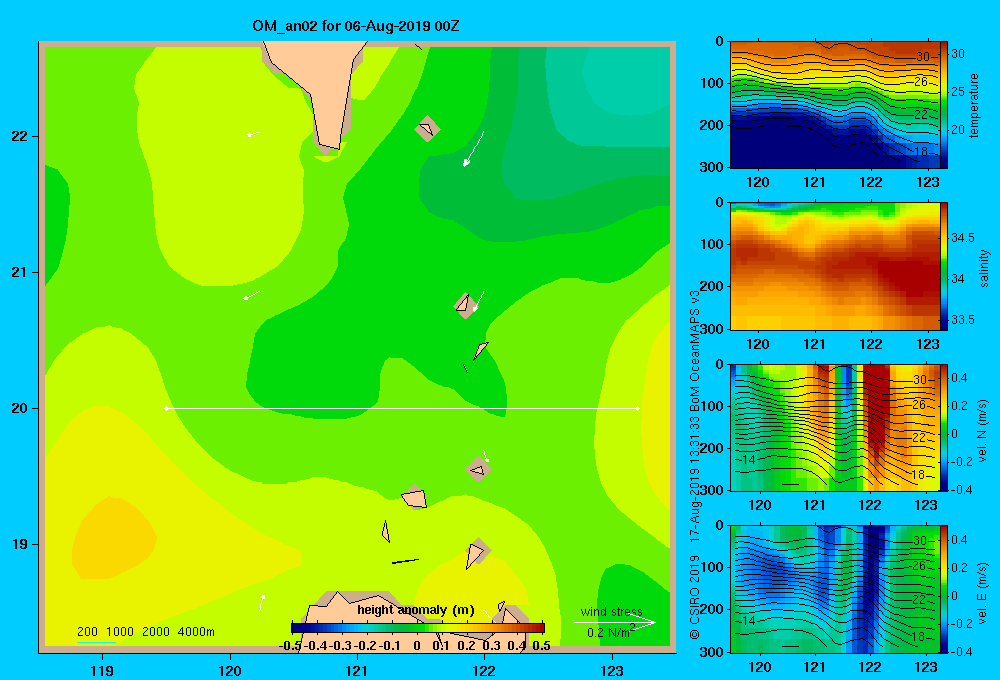The width and height of the screenshot is (1000, 680).
Task: Click the title OM_an02 for 06-Aug-2019 00Z
Action: (x=356, y=26)
